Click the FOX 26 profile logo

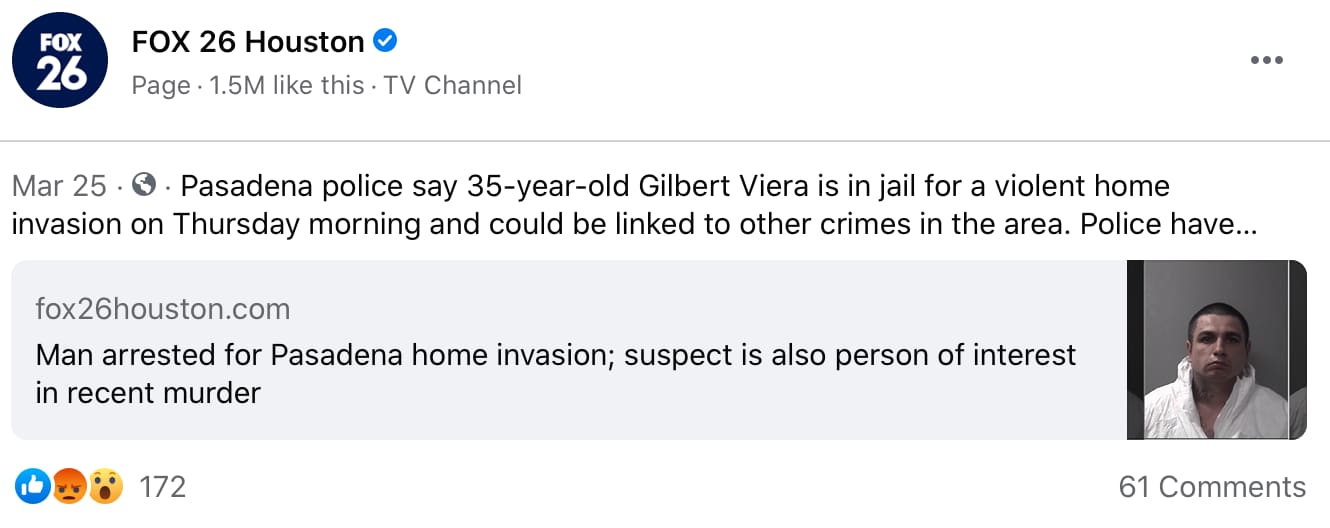click(x=60, y=62)
